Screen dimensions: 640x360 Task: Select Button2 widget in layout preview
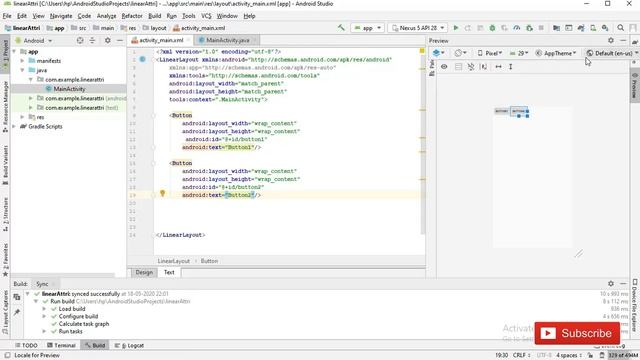519,111
